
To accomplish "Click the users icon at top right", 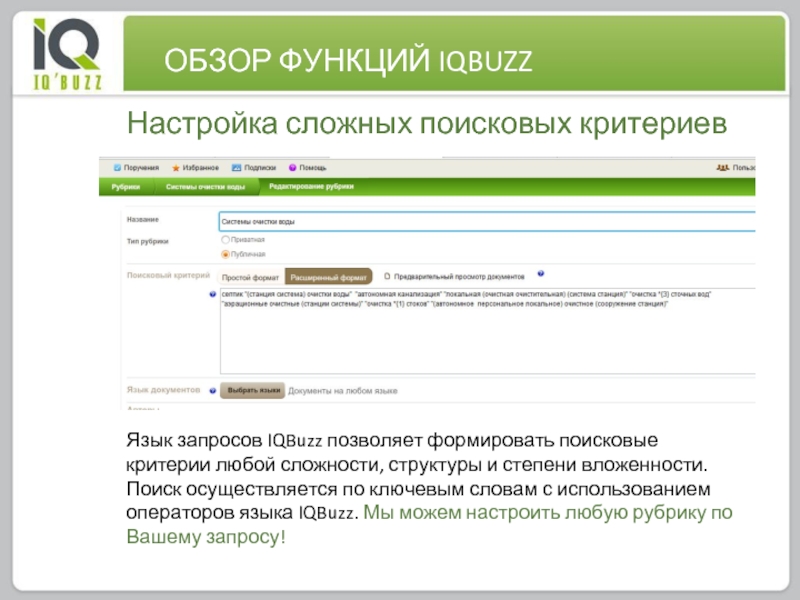I will pyautogui.click(x=722, y=167).
